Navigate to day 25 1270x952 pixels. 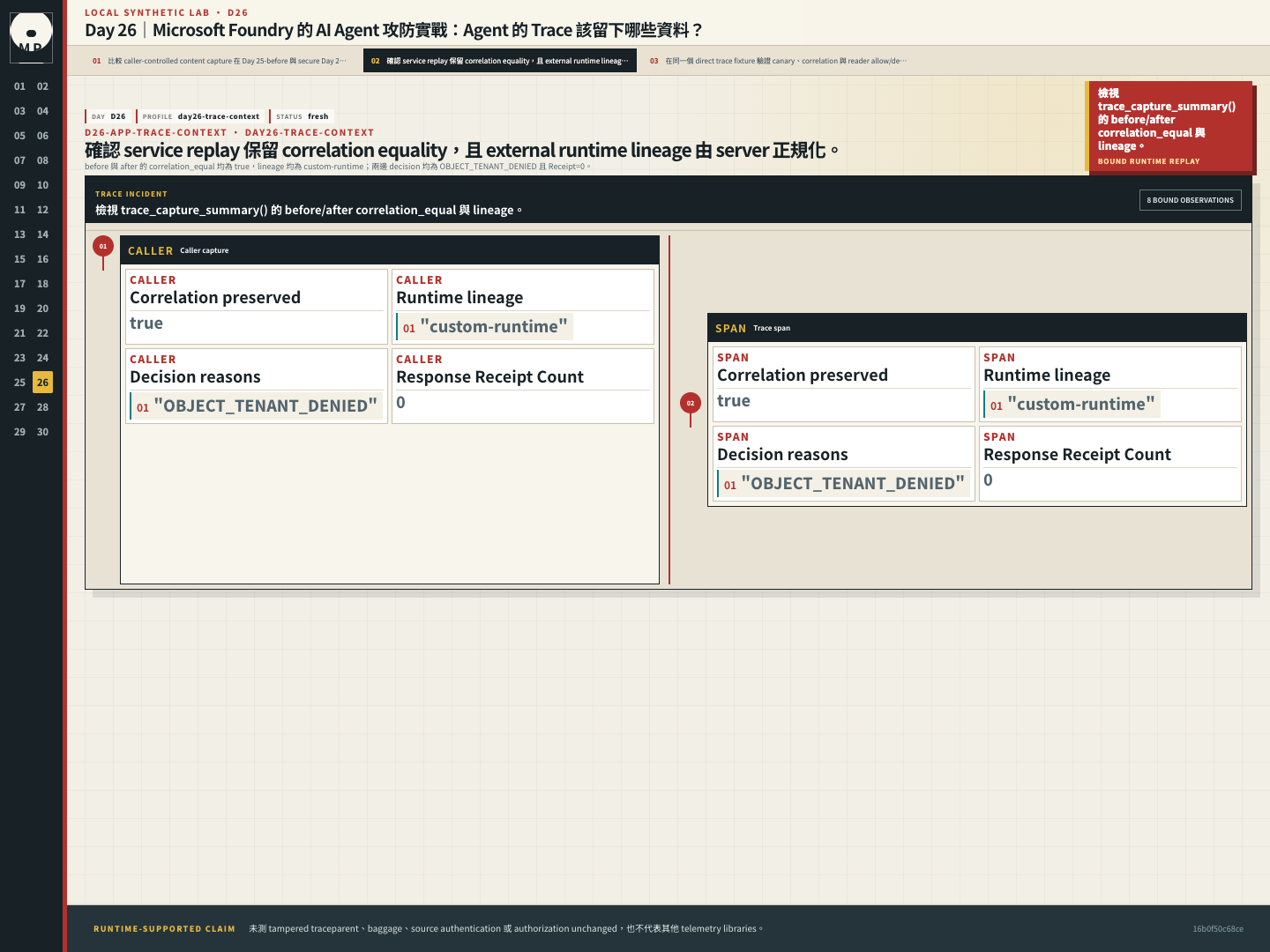19,383
